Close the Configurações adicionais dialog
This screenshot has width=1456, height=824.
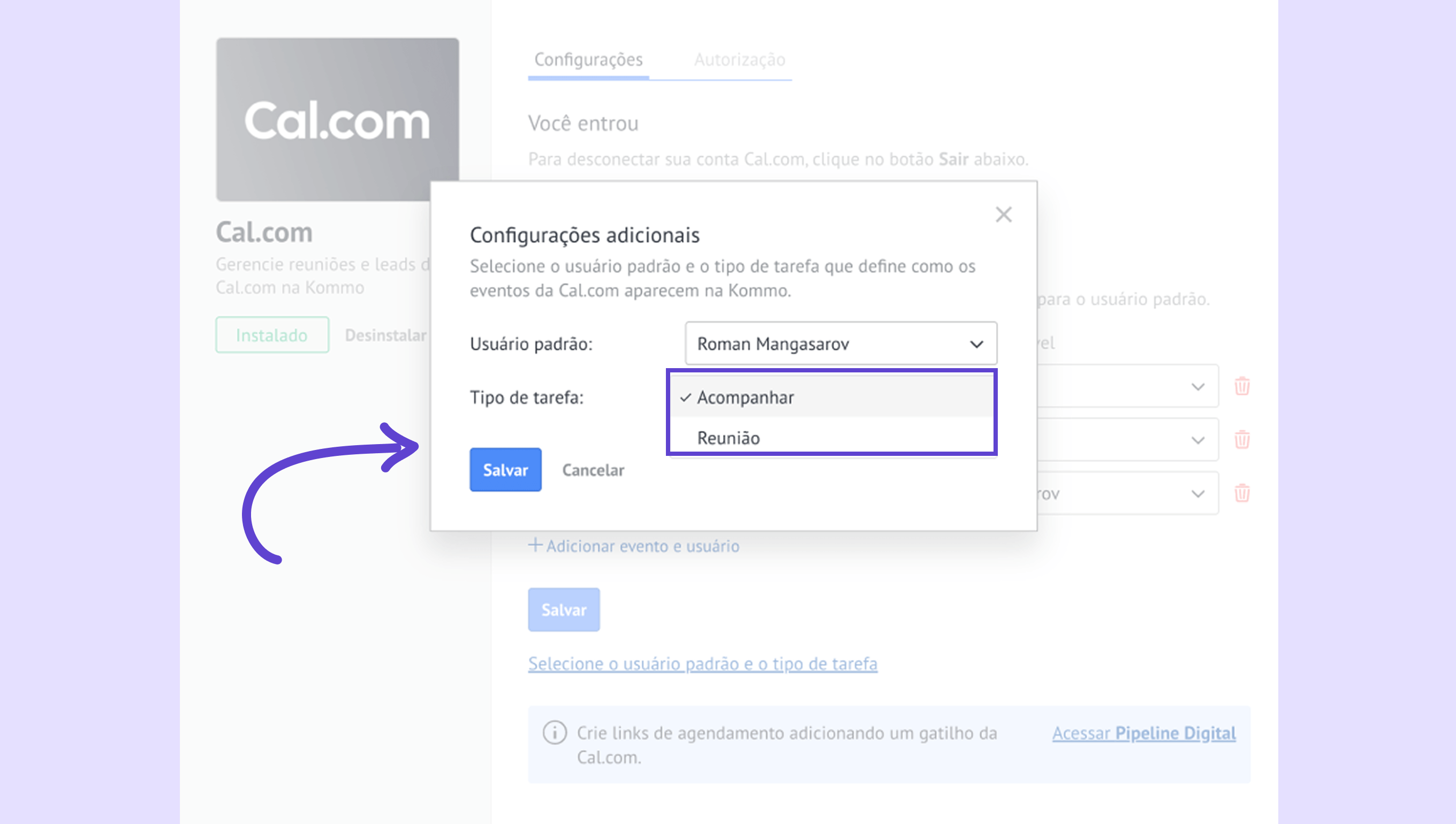(x=1003, y=215)
